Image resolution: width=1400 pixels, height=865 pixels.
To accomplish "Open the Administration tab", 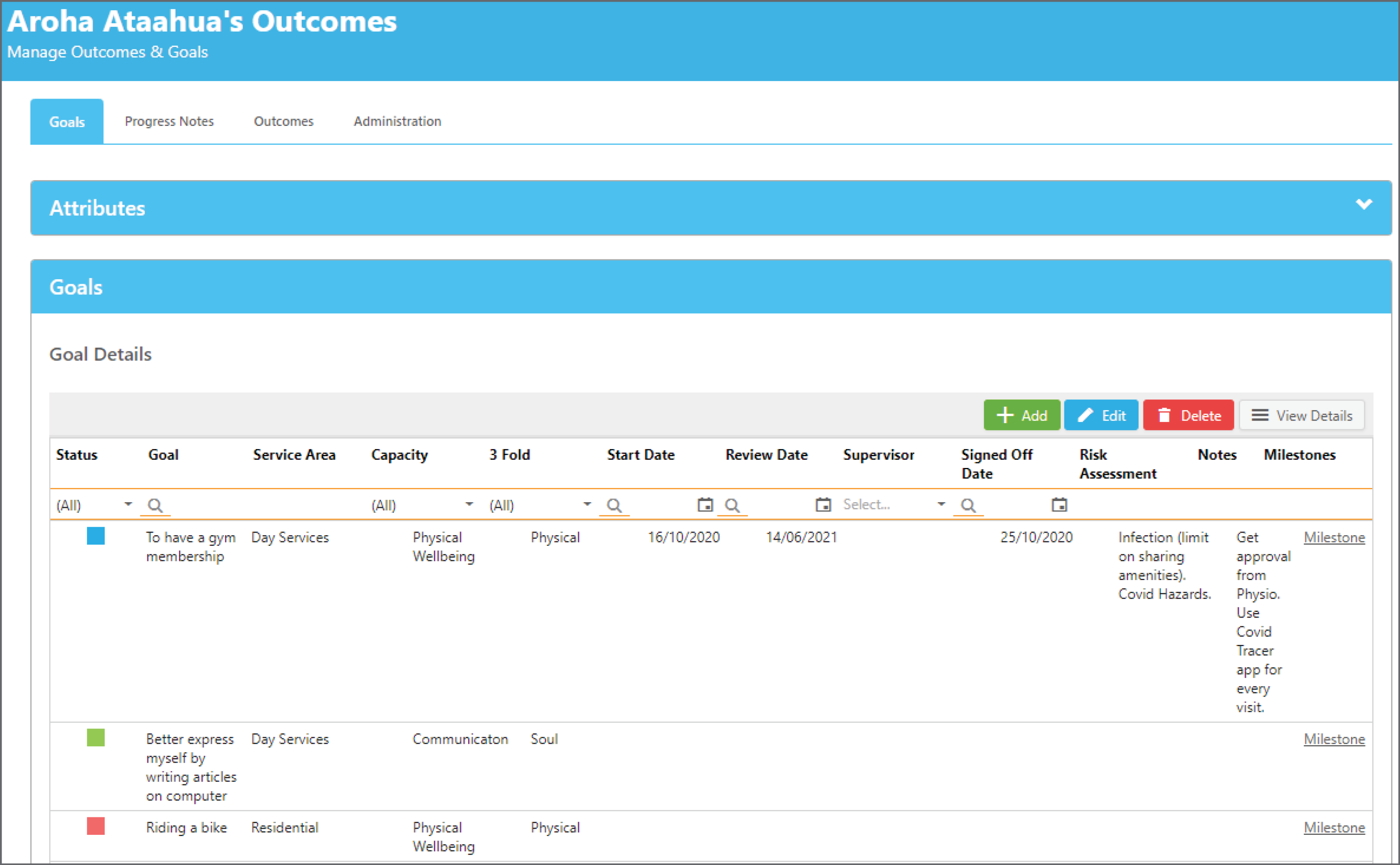I will click(397, 121).
